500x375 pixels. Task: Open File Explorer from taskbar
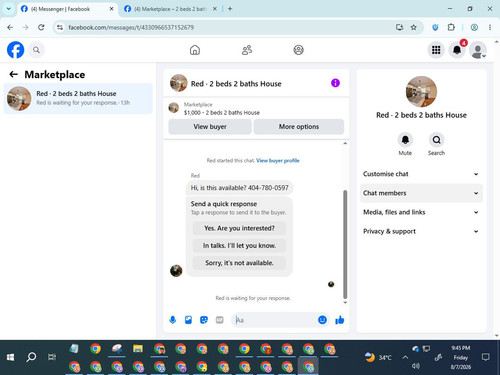(x=138, y=349)
